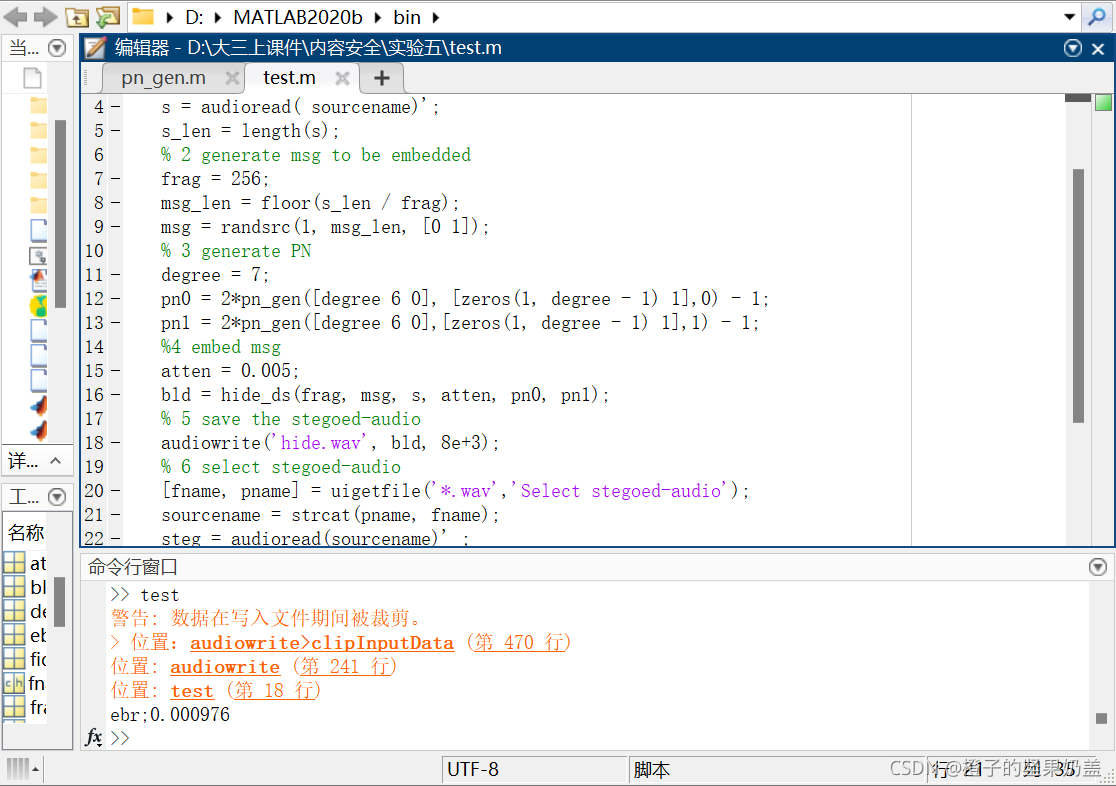The image size is (1116, 786).
Task: Open the browse for folder icon
Action: 107,17
